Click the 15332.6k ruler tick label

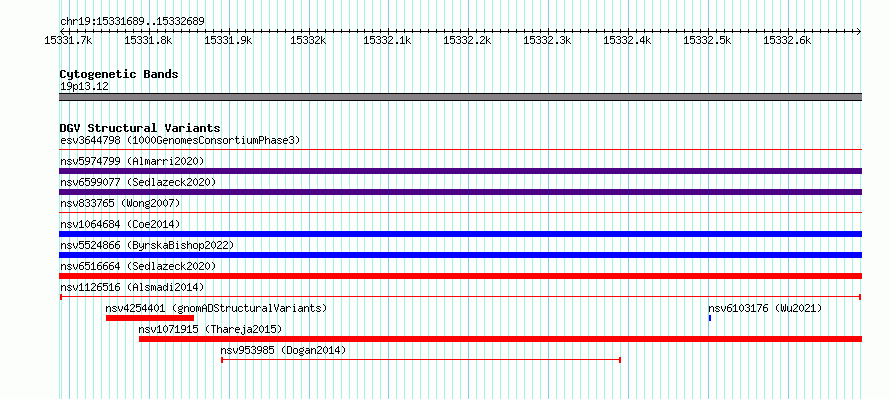[788, 41]
